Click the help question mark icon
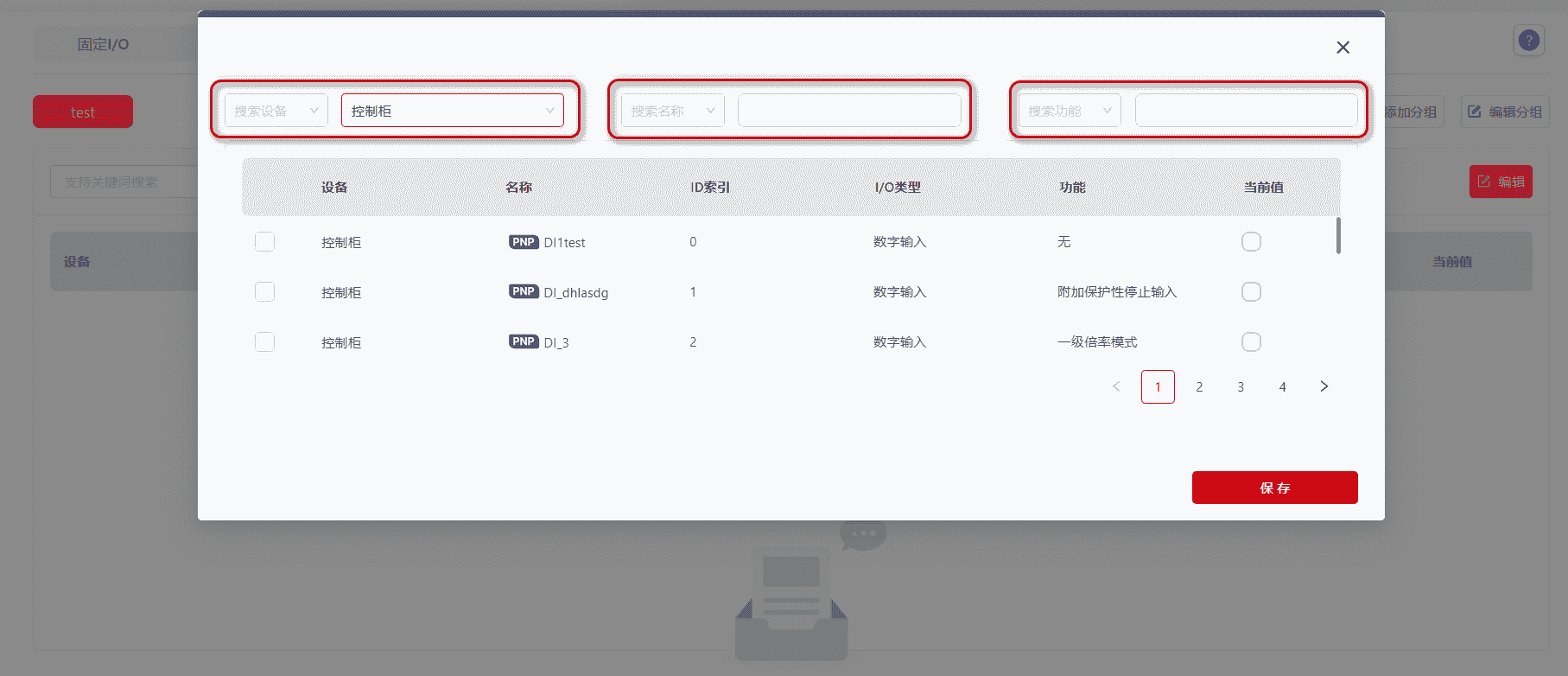The height and width of the screenshot is (676, 1568). (1528, 41)
